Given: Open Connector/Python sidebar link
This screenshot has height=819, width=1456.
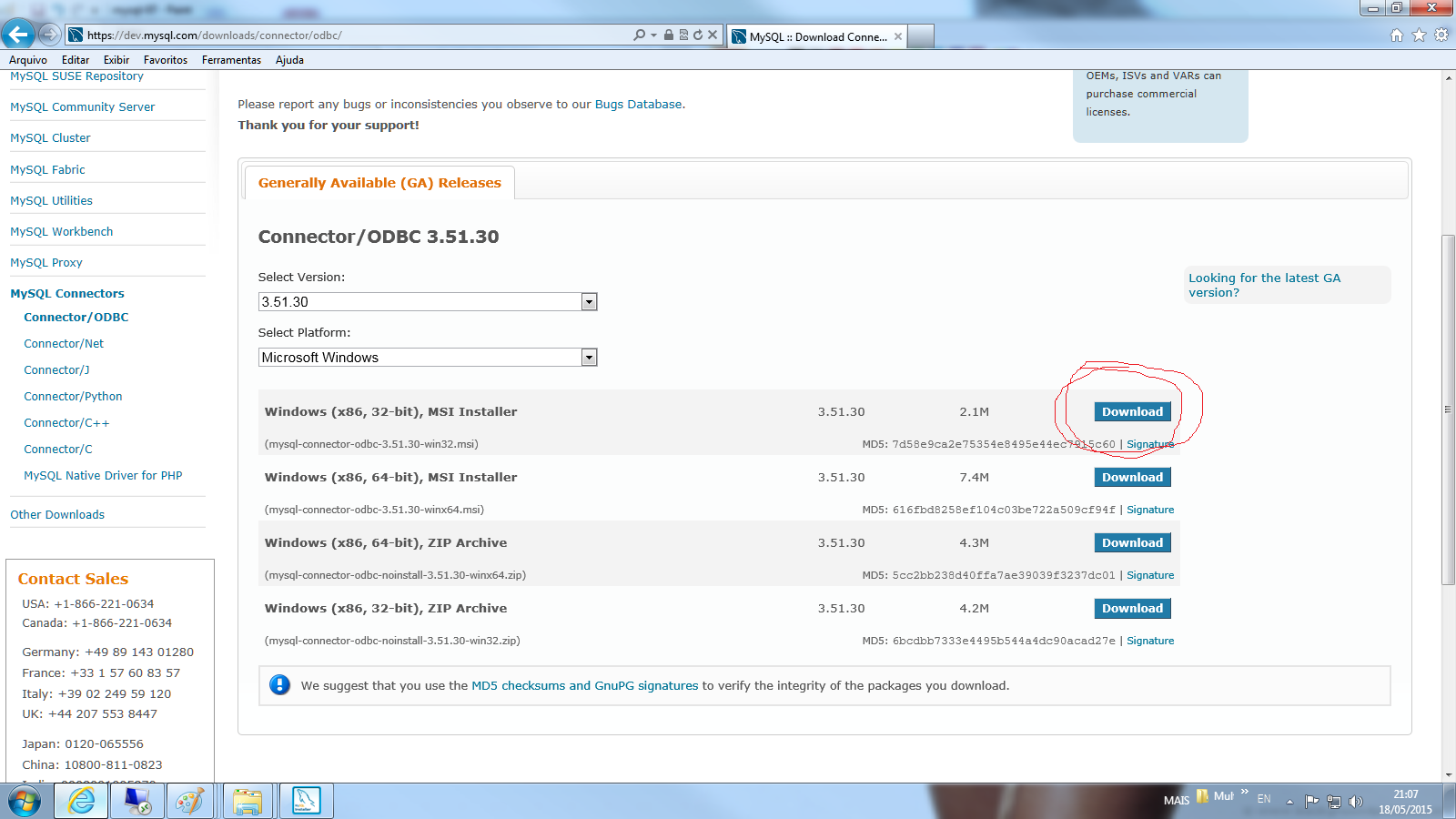Looking at the screenshot, I should (x=73, y=397).
